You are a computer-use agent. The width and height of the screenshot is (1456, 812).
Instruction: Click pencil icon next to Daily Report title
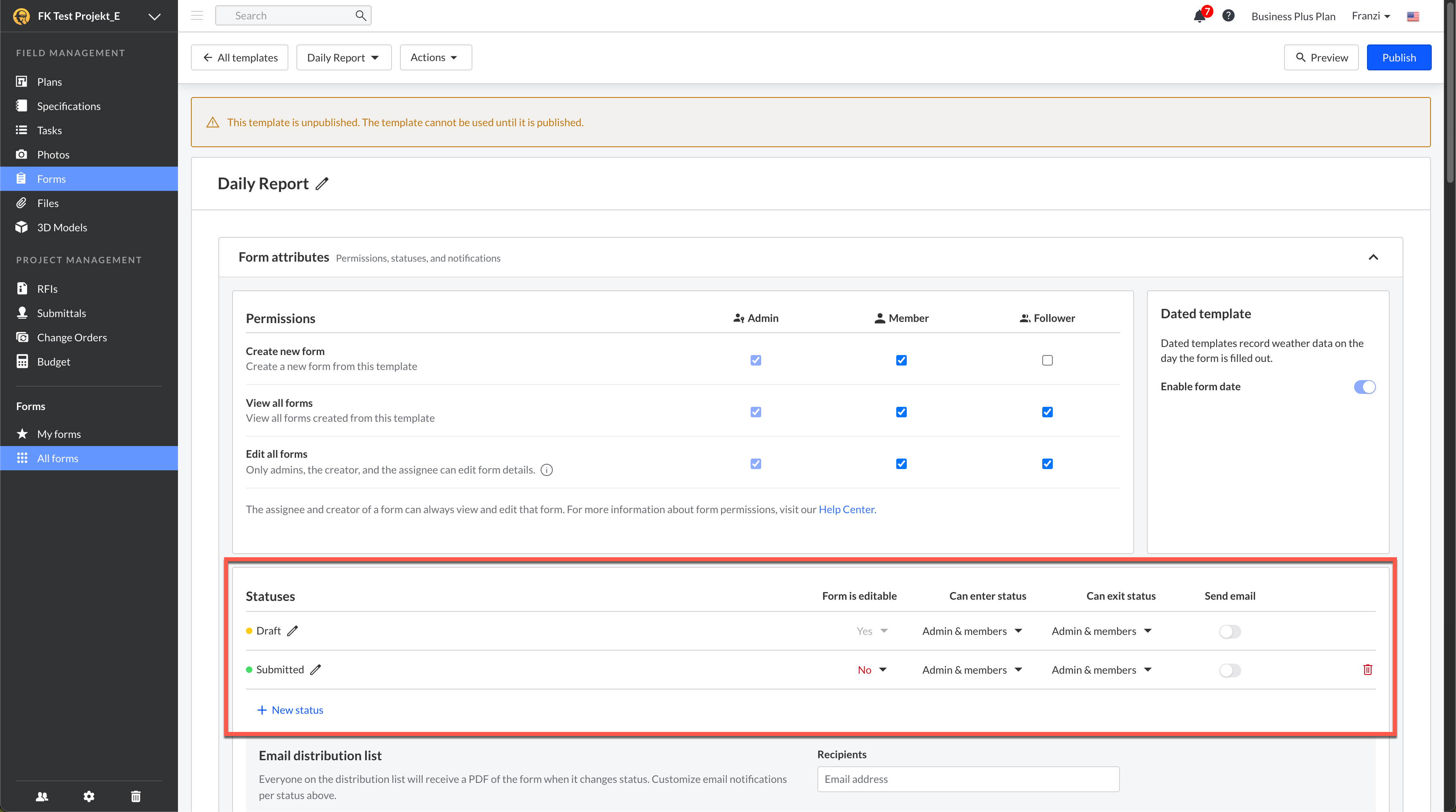point(322,184)
